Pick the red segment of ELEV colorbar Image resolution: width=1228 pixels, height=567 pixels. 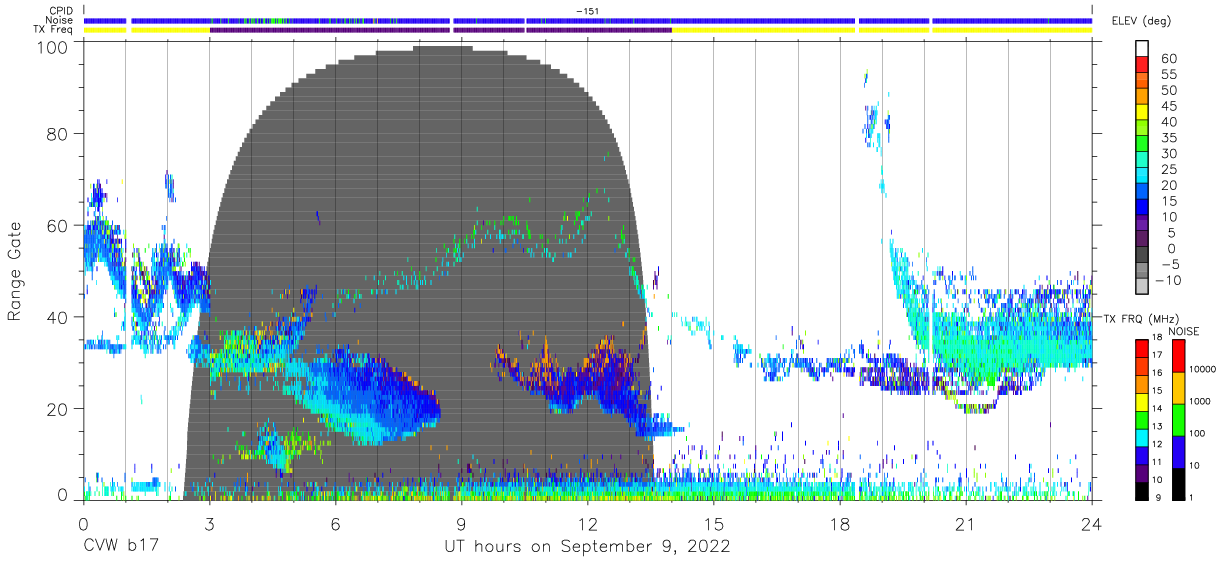click(x=1142, y=64)
